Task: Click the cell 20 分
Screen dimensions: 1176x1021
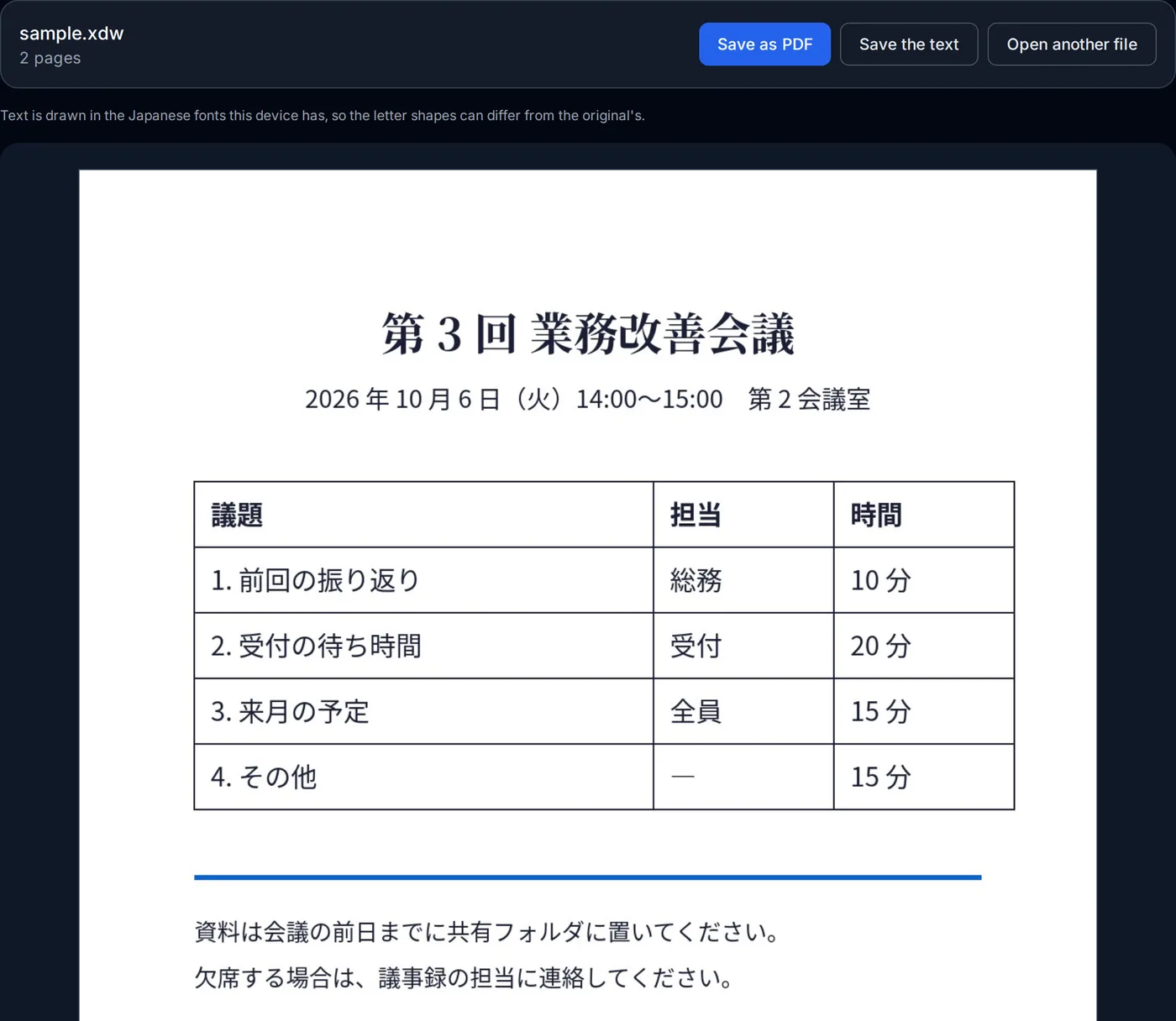Action: click(x=924, y=646)
